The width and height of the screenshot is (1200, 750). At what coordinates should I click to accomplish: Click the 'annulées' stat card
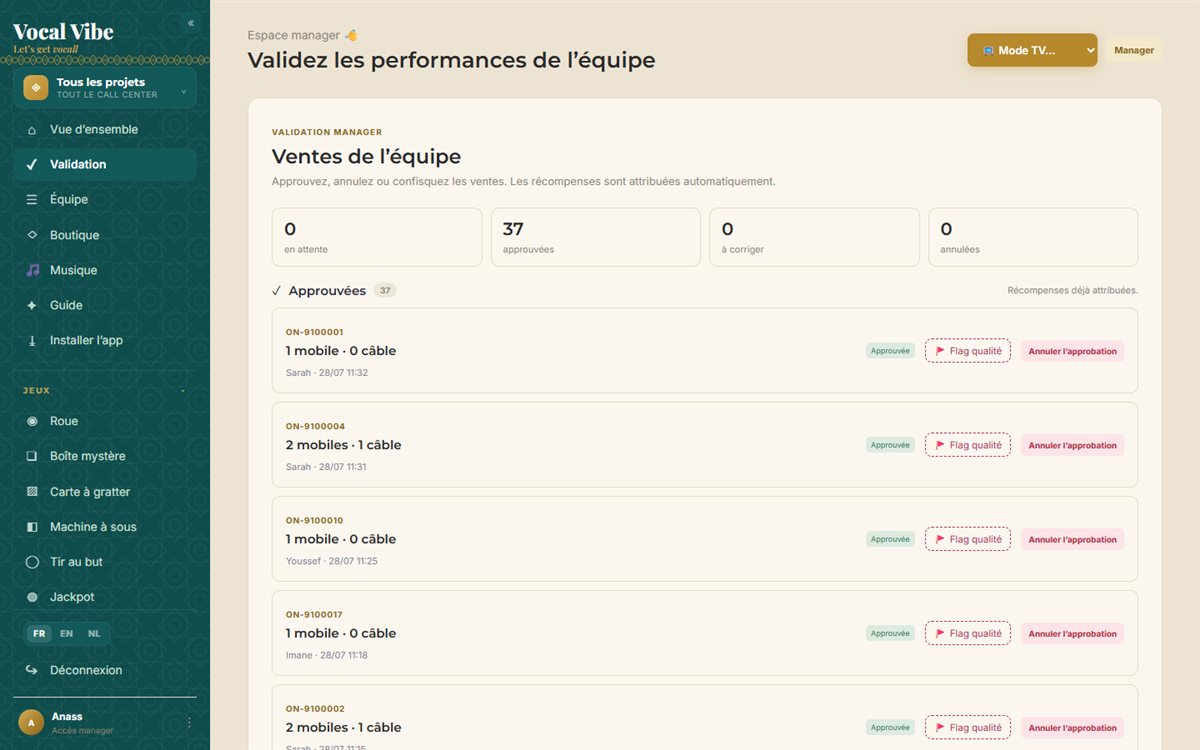coord(1033,237)
